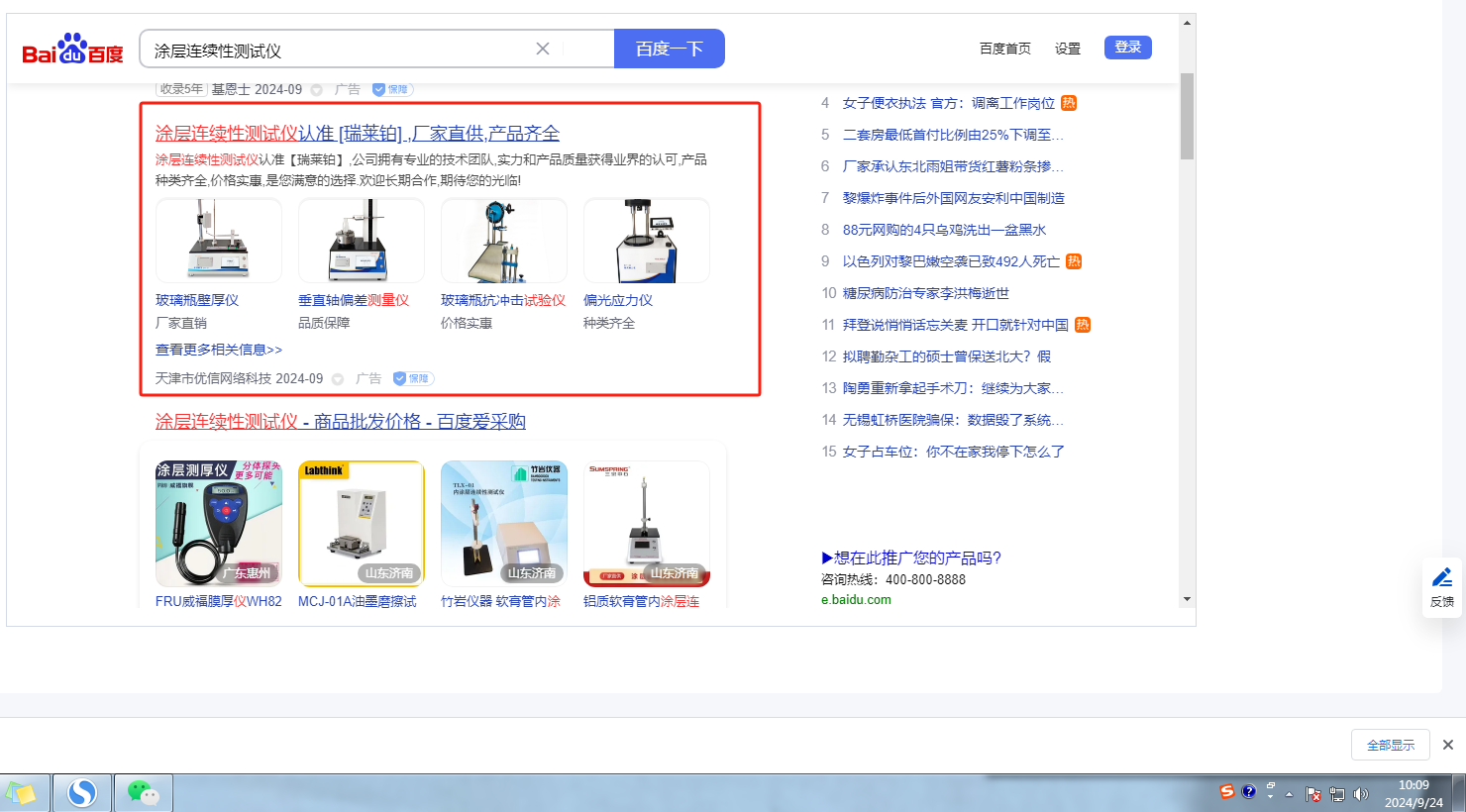This screenshot has width=1466, height=812.
Task: Open hot search 黎爆炸事件后外国网友安利中国制造
Action: (x=954, y=198)
